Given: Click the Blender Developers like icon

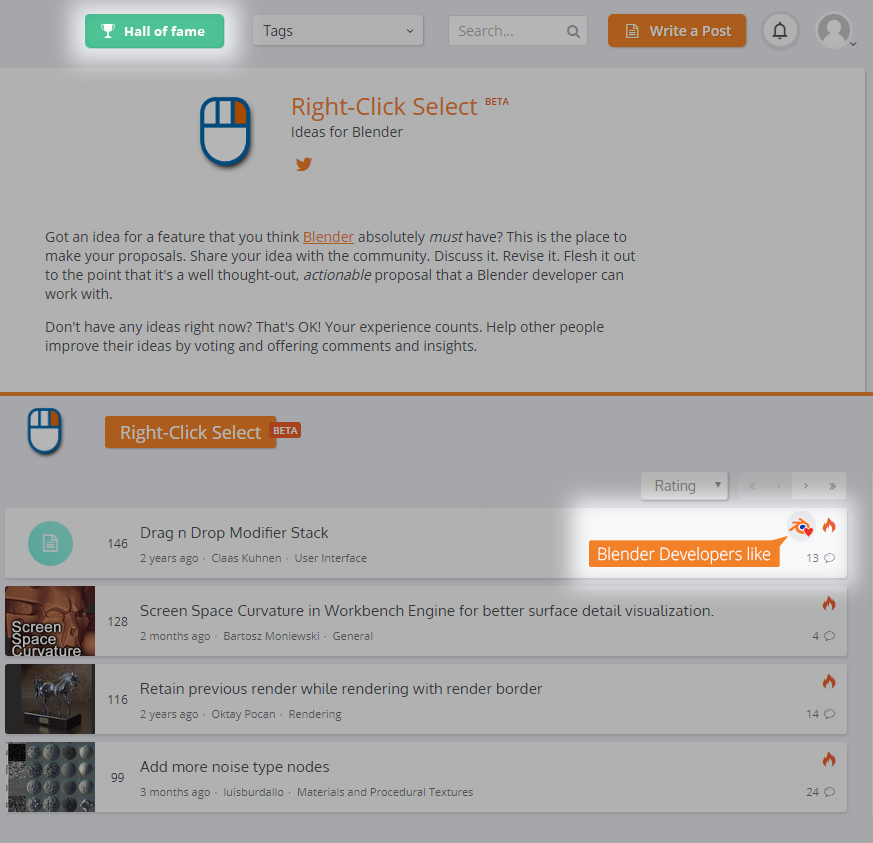Looking at the screenshot, I should click(801, 526).
